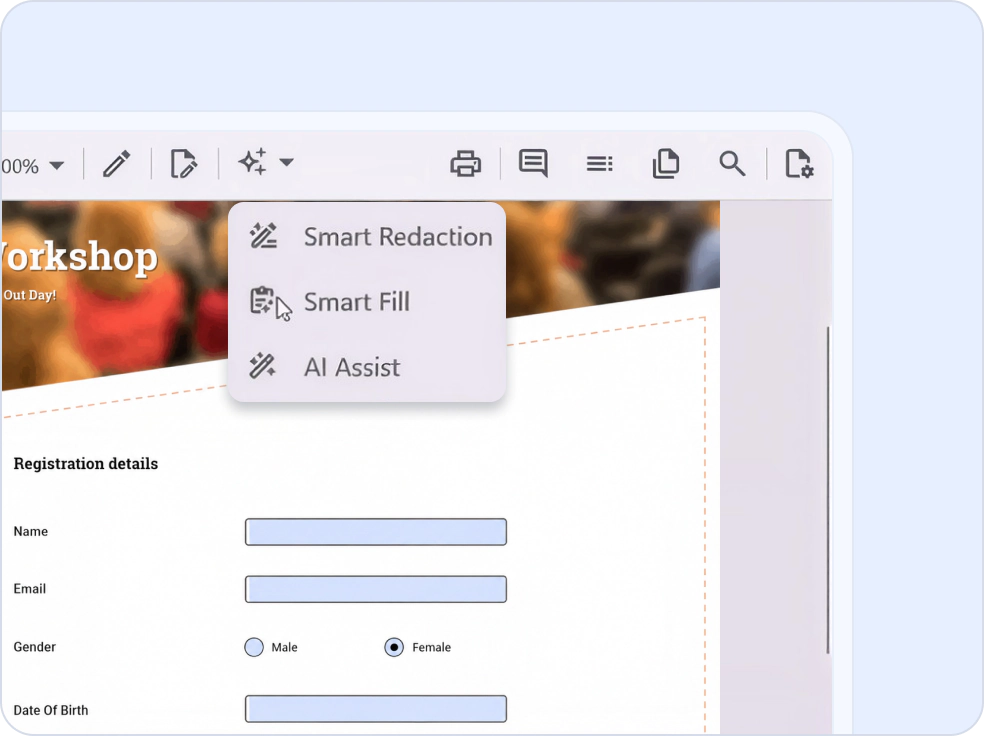The image size is (984, 736).
Task: Select the Male radio button
Action: (254, 647)
